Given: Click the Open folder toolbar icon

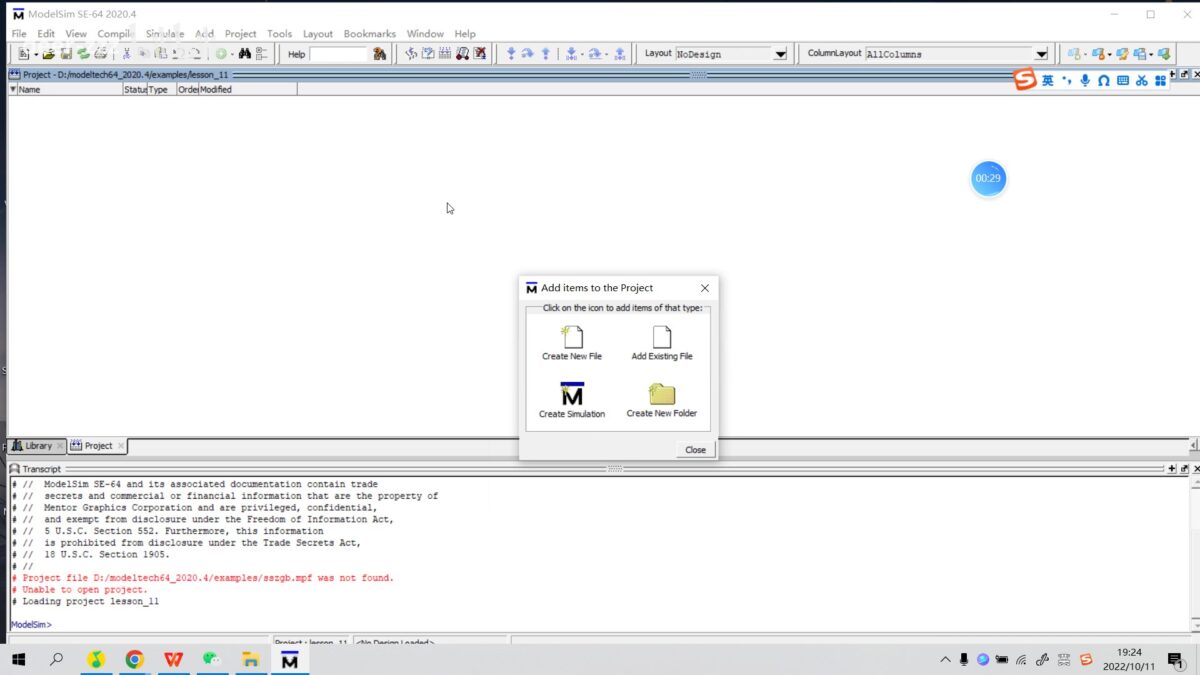Looking at the screenshot, I should (x=48, y=54).
